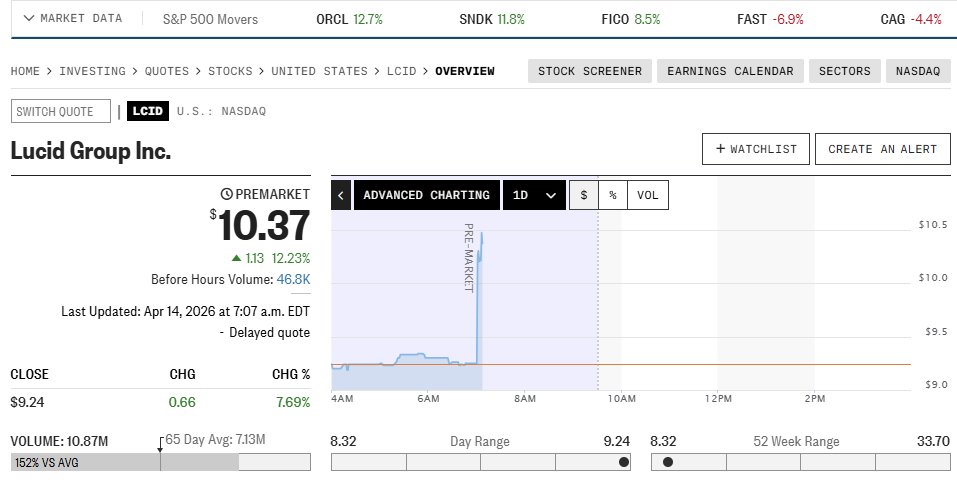Switch chart to dollar view

point(583,195)
